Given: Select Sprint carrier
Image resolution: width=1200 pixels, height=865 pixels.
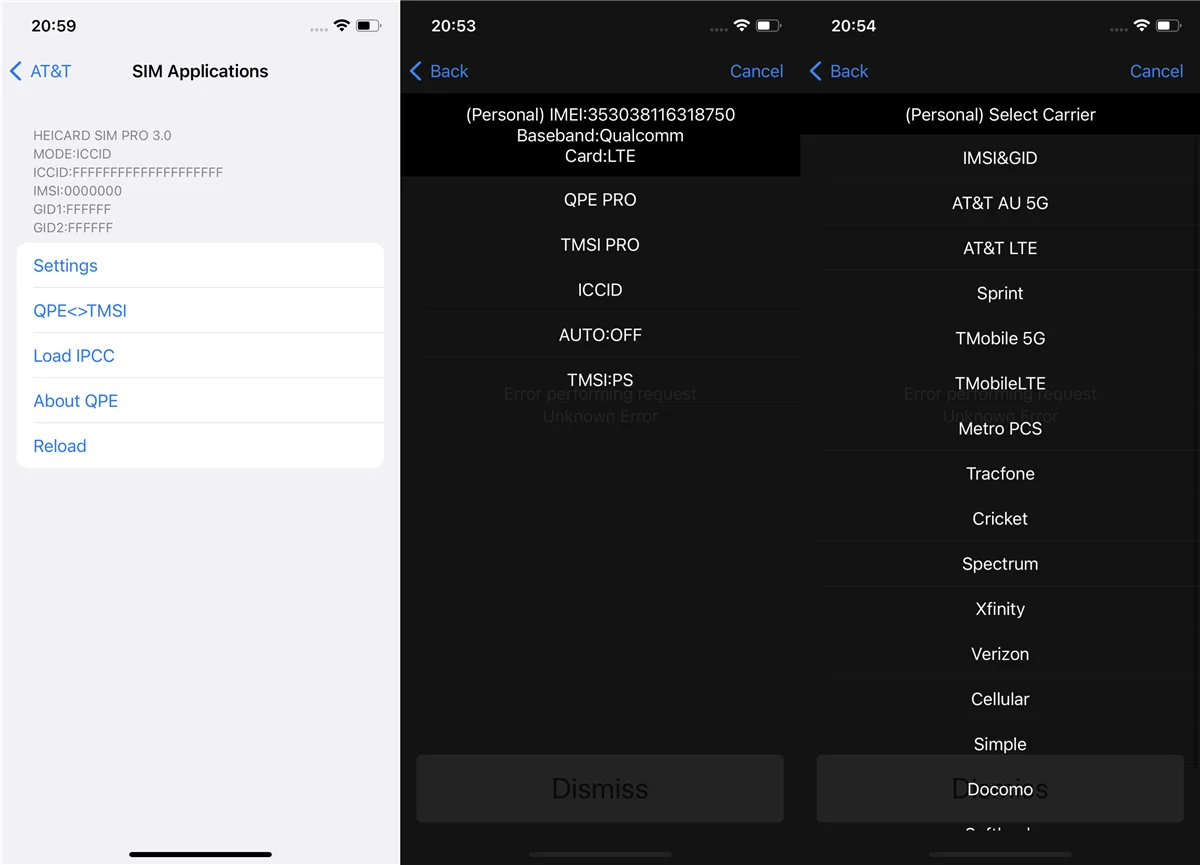Looking at the screenshot, I should click(x=1000, y=293).
